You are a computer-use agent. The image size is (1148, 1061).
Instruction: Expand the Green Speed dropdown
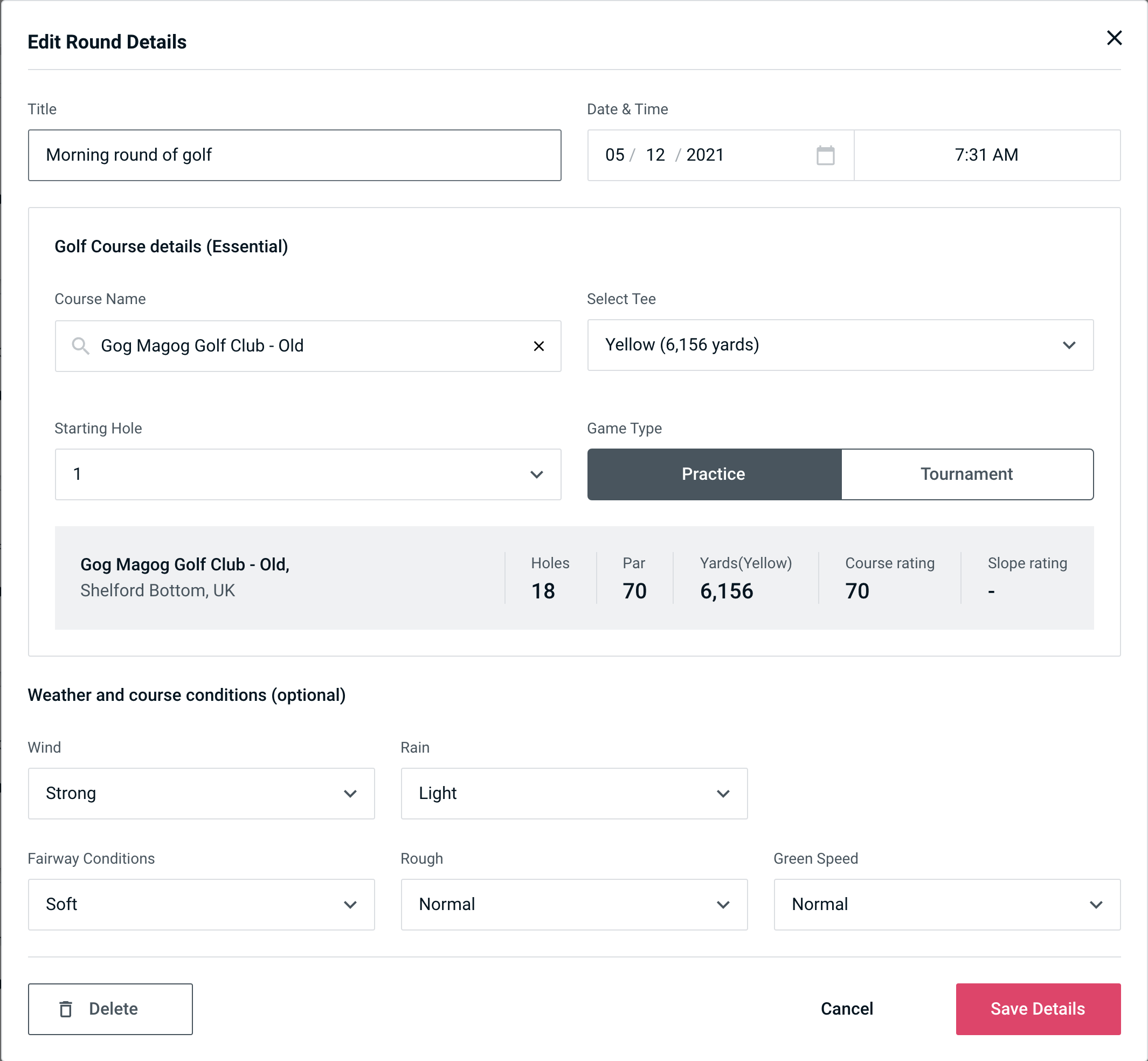946,903
